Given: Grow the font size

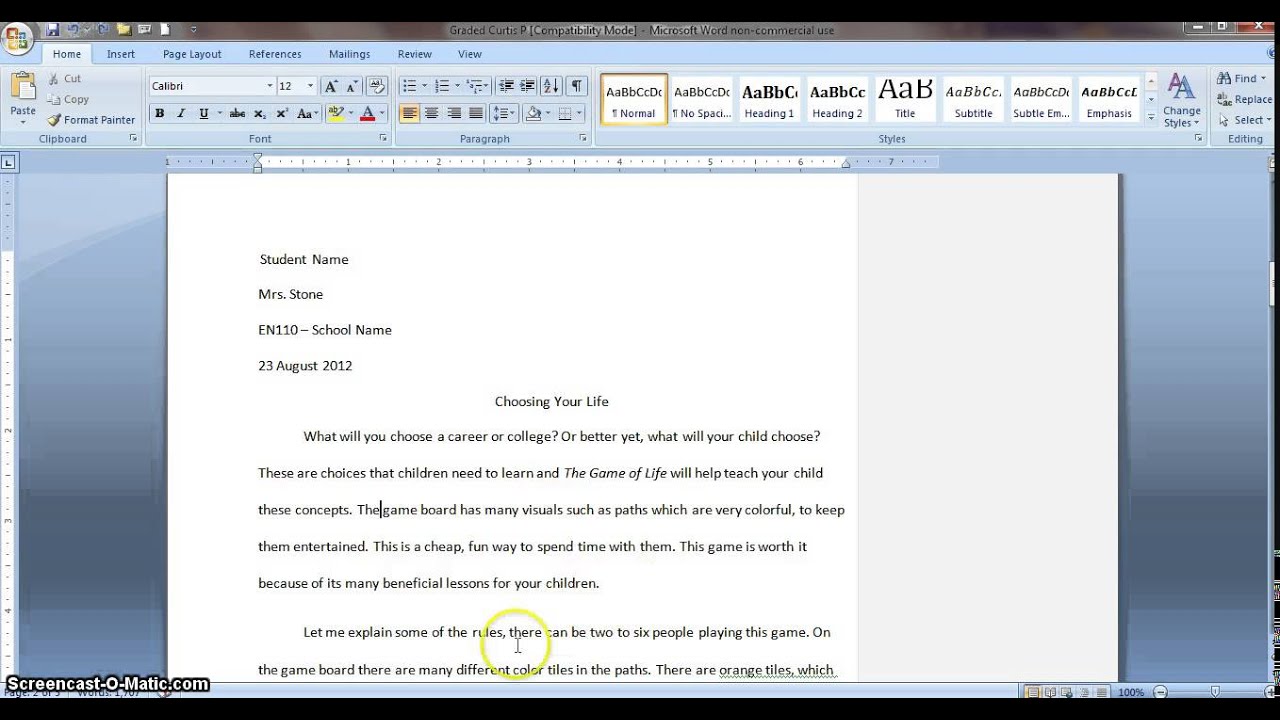Looking at the screenshot, I should (x=331, y=86).
